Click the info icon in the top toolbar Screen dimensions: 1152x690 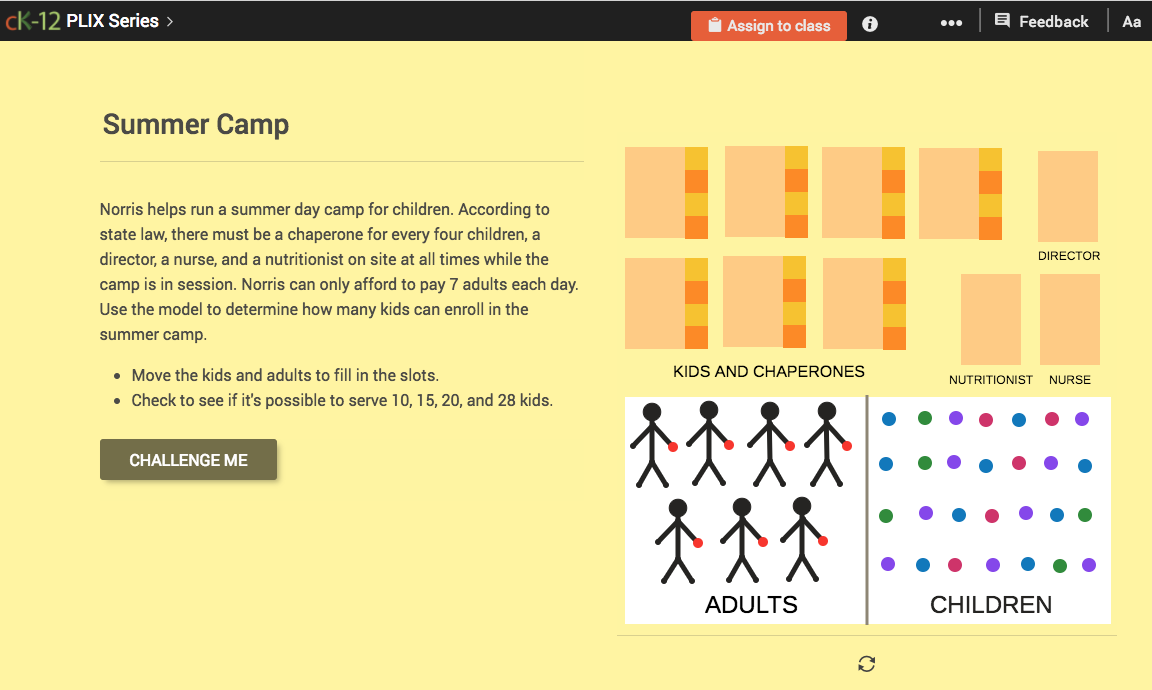(x=869, y=24)
